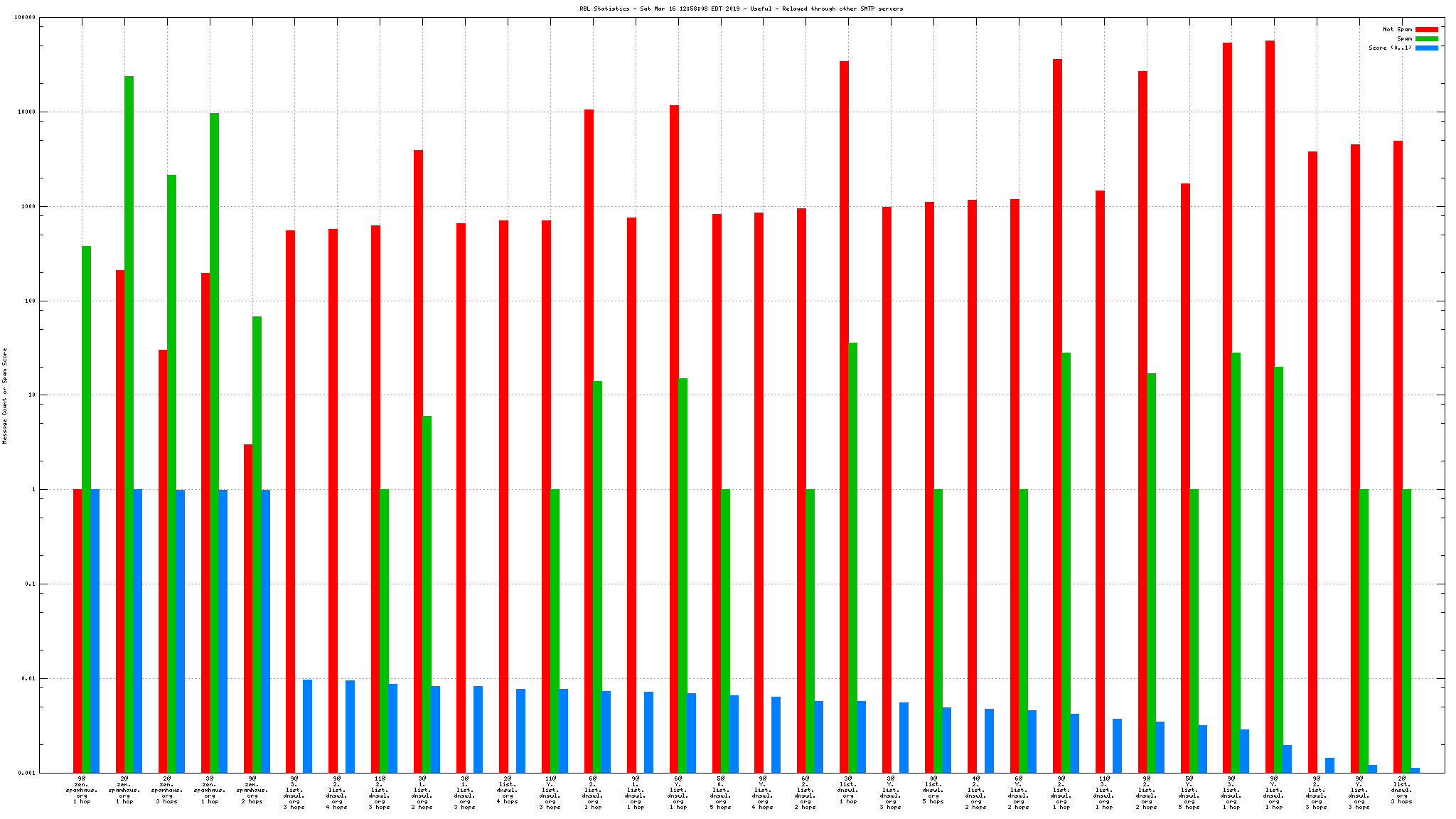Click the 0.1 y-axis tick label

29,584
